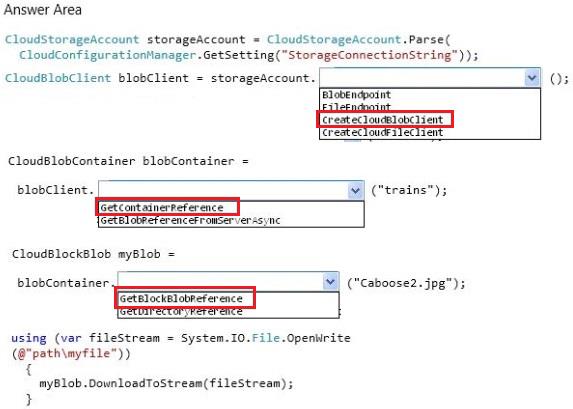Click the blobContainer combo box field
Viewport: 573px width, 409px height.
pos(228,282)
